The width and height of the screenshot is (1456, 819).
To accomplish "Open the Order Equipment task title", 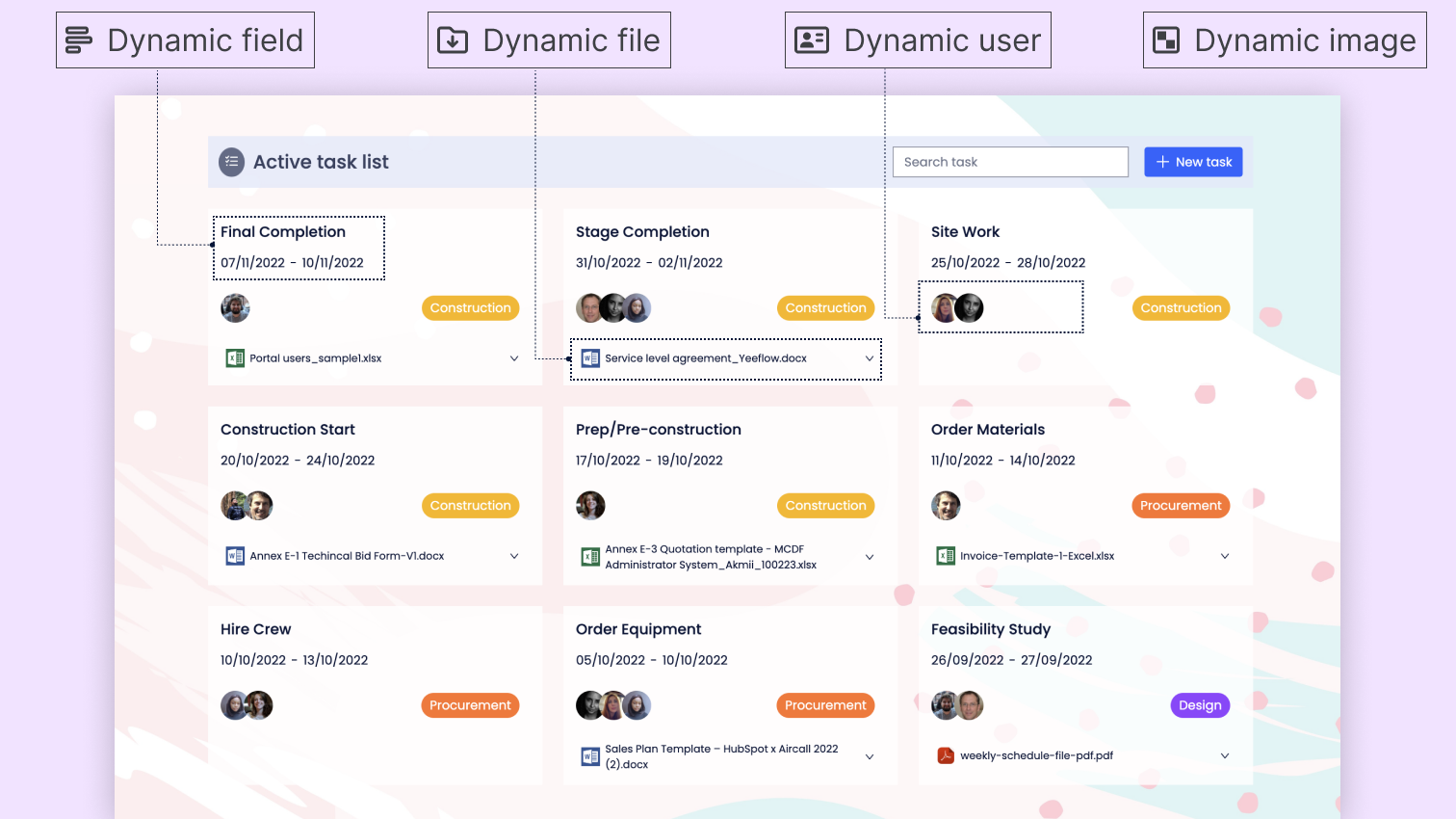I will click(638, 629).
